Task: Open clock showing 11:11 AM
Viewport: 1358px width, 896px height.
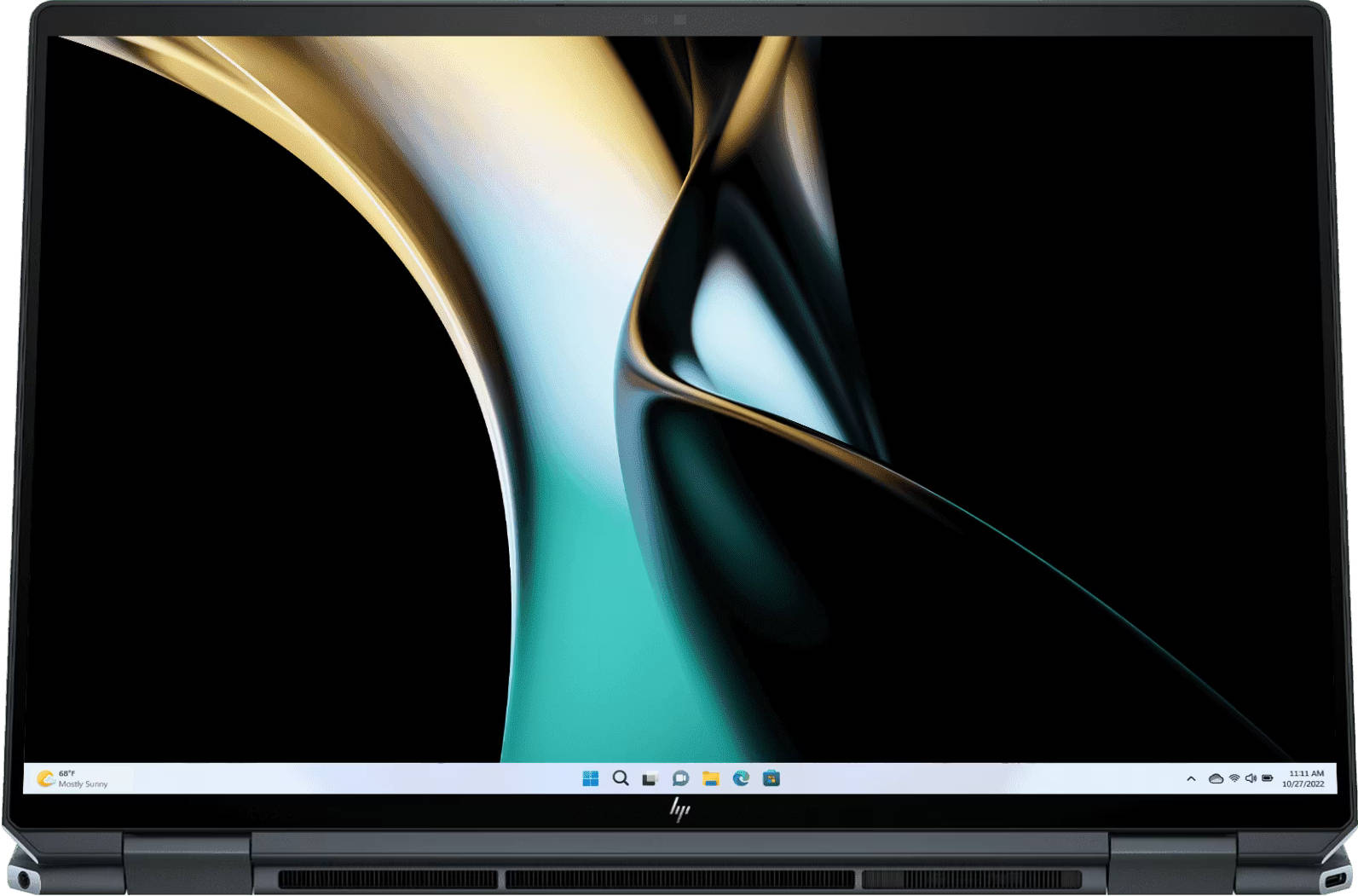Action: tap(1306, 773)
